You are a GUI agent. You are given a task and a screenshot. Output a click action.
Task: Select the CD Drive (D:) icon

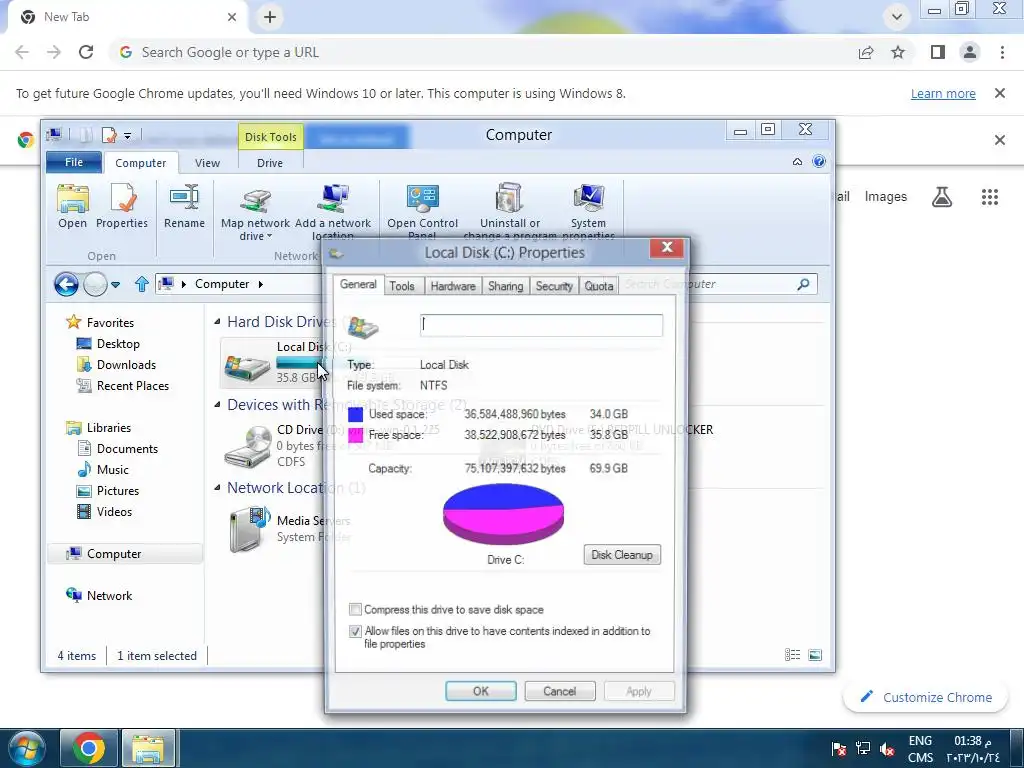coord(248,446)
